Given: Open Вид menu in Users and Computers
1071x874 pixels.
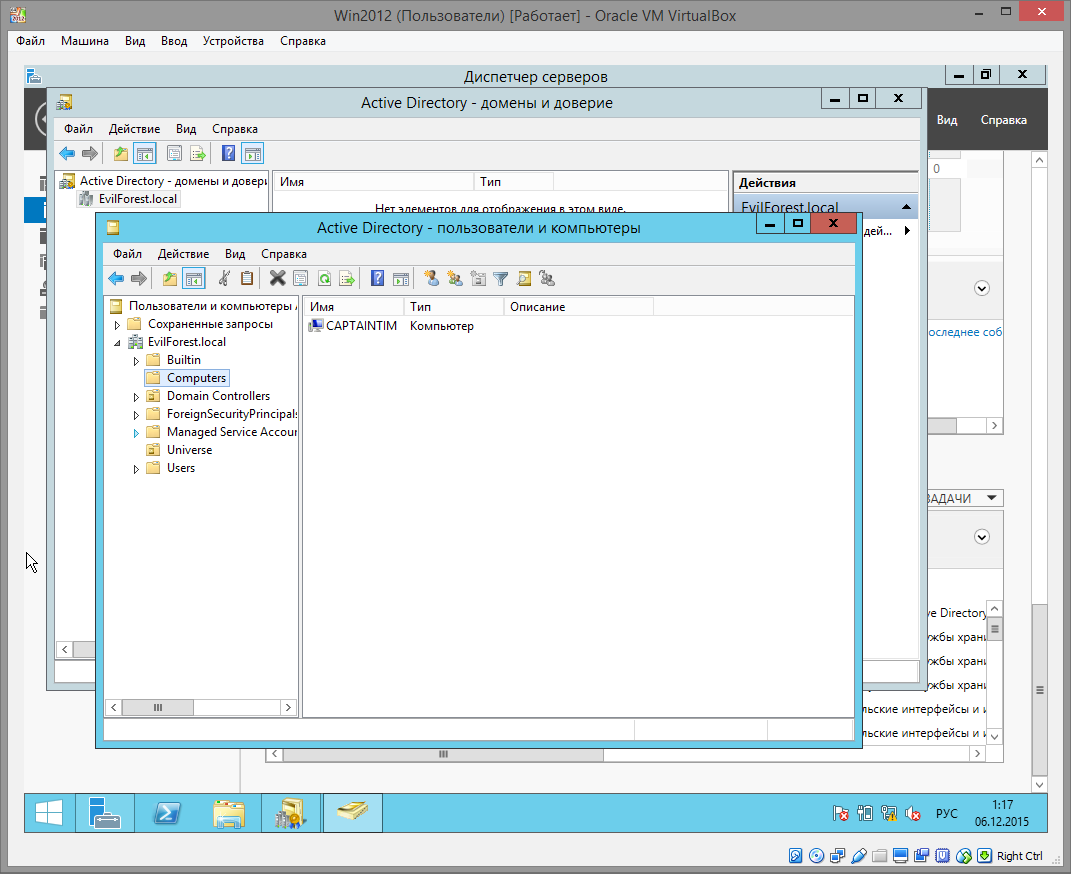Looking at the screenshot, I should coord(235,254).
